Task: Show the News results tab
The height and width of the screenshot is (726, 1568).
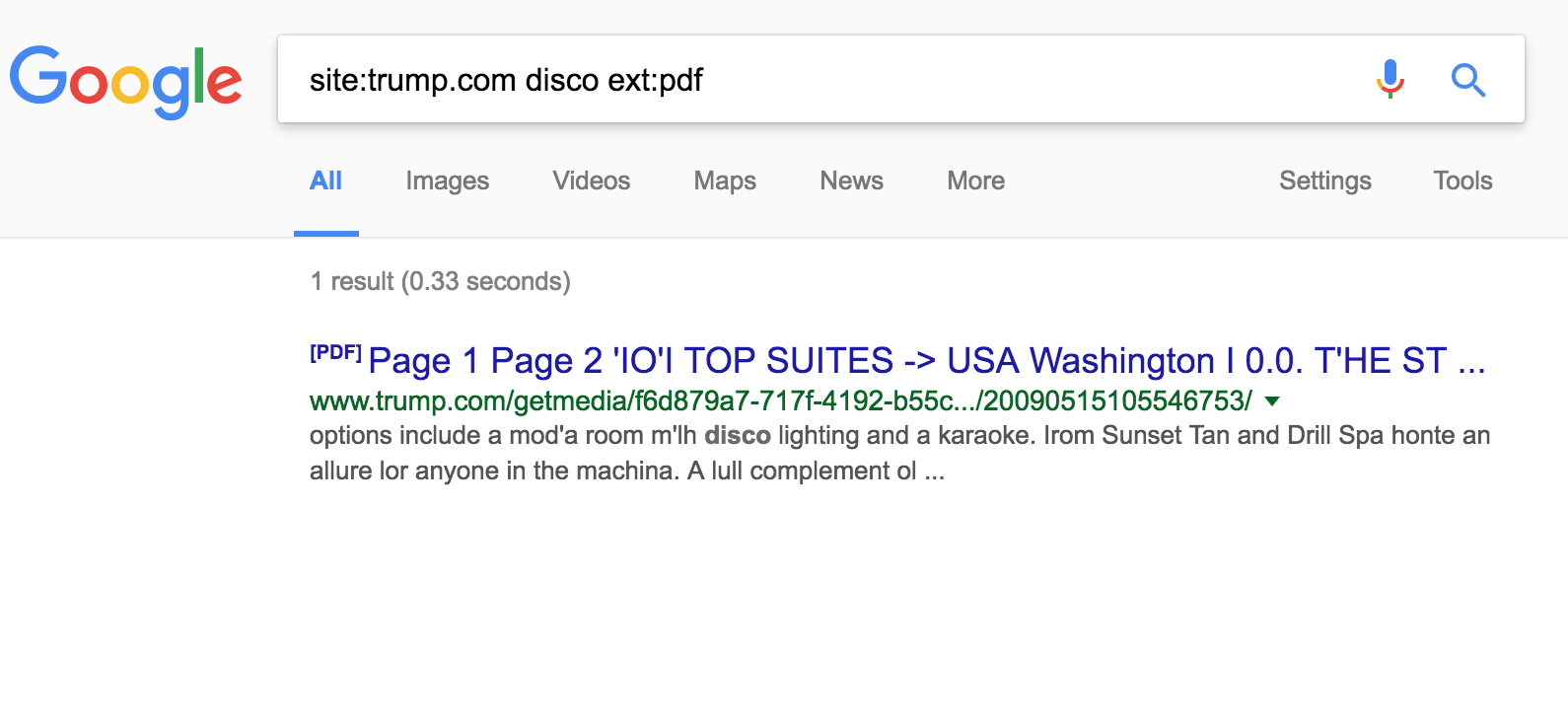Action: [851, 181]
